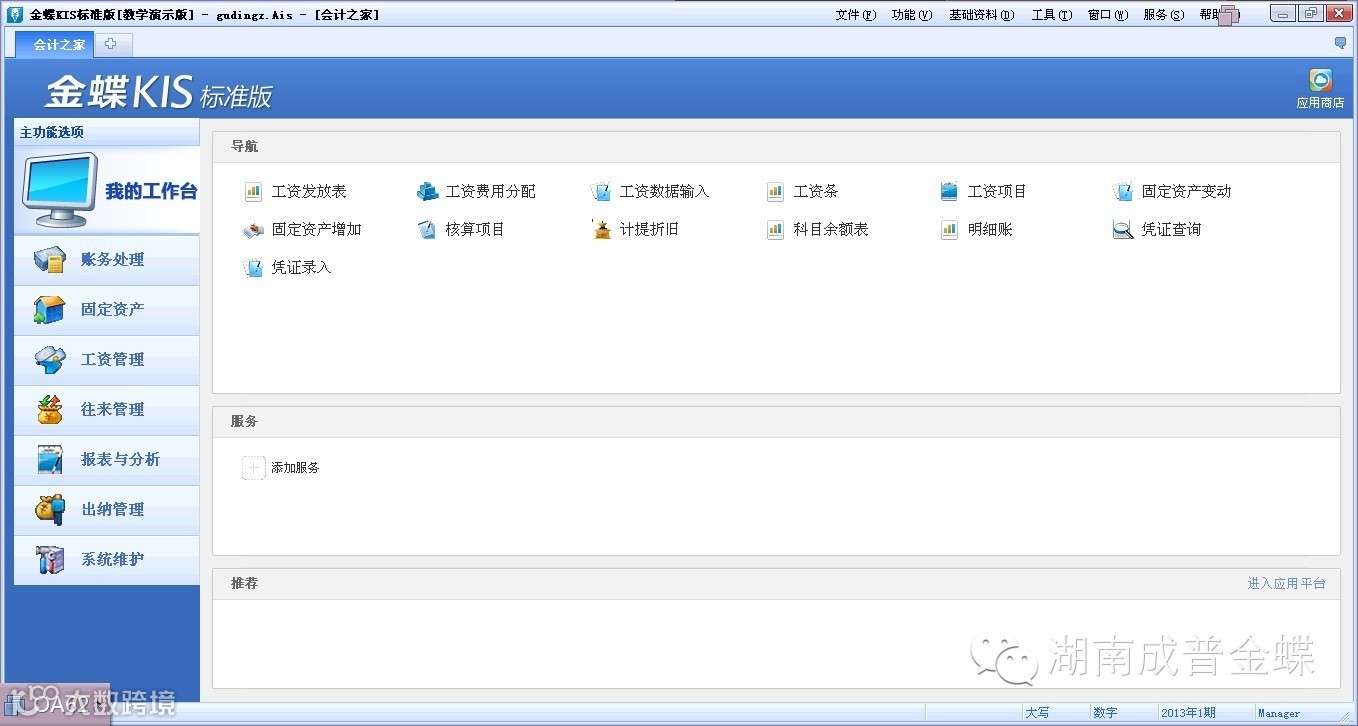The width and height of the screenshot is (1358, 726).
Task: Add a new tab next to 会计之家
Action: coord(111,44)
